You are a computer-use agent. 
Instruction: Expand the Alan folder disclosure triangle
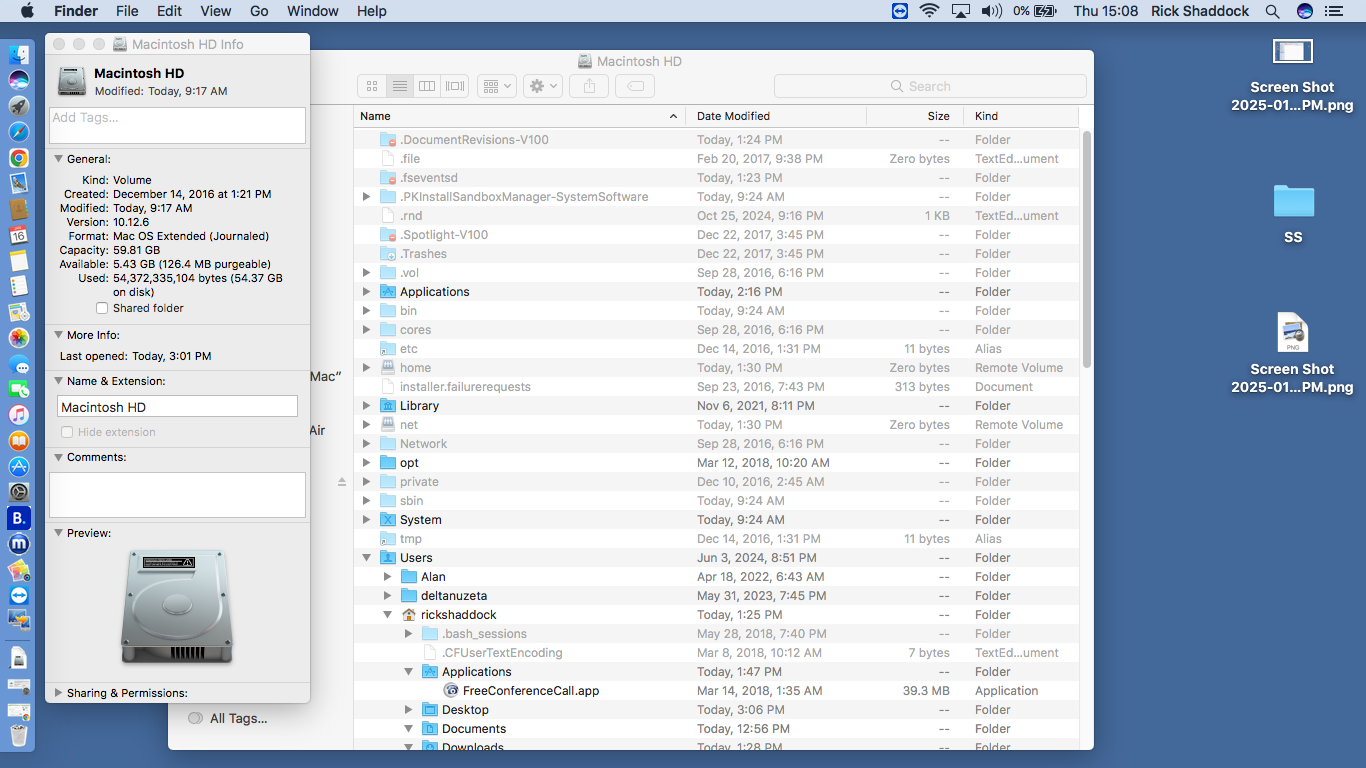click(388, 577)
